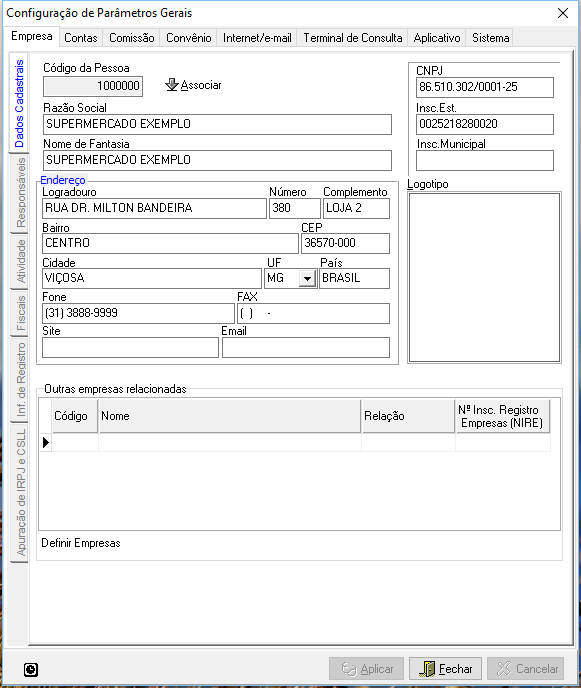Switch to the Aplicativo tab
Image resolution: width=581 pixels, height=688 pixels.
[x=437, y=38]
